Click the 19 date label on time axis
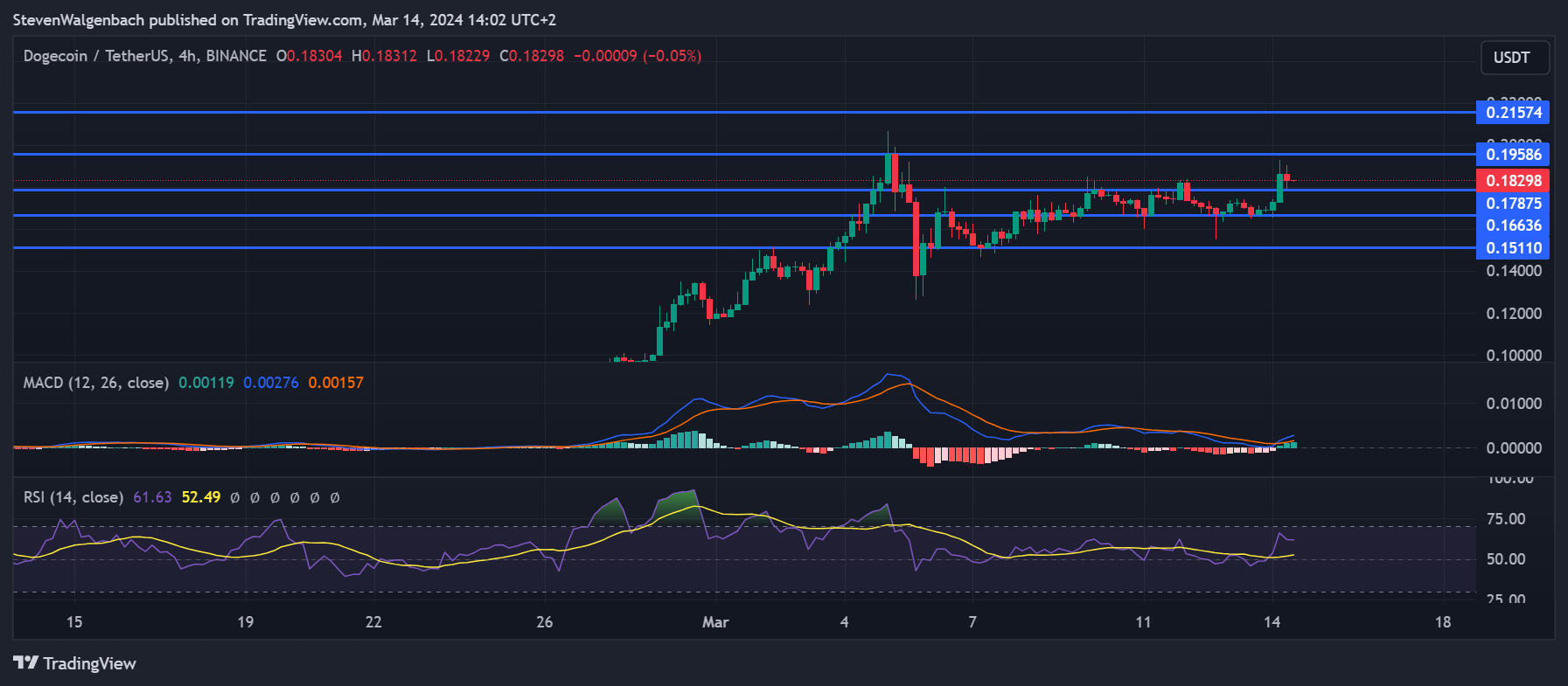The image size is (1568, 686). [x=246, y=622]
